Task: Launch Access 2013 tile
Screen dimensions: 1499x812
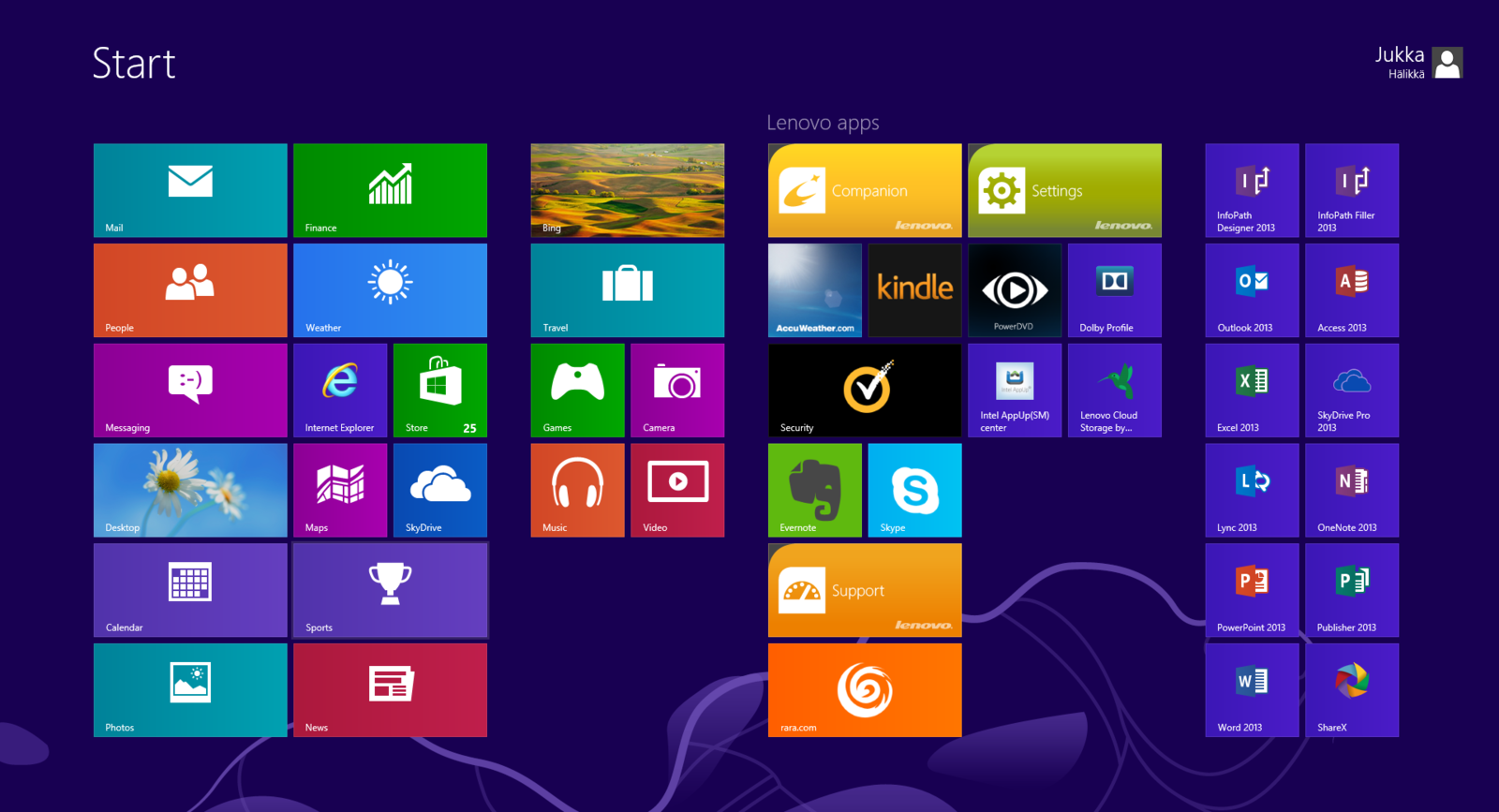Action: click(x=1352, y=290)
